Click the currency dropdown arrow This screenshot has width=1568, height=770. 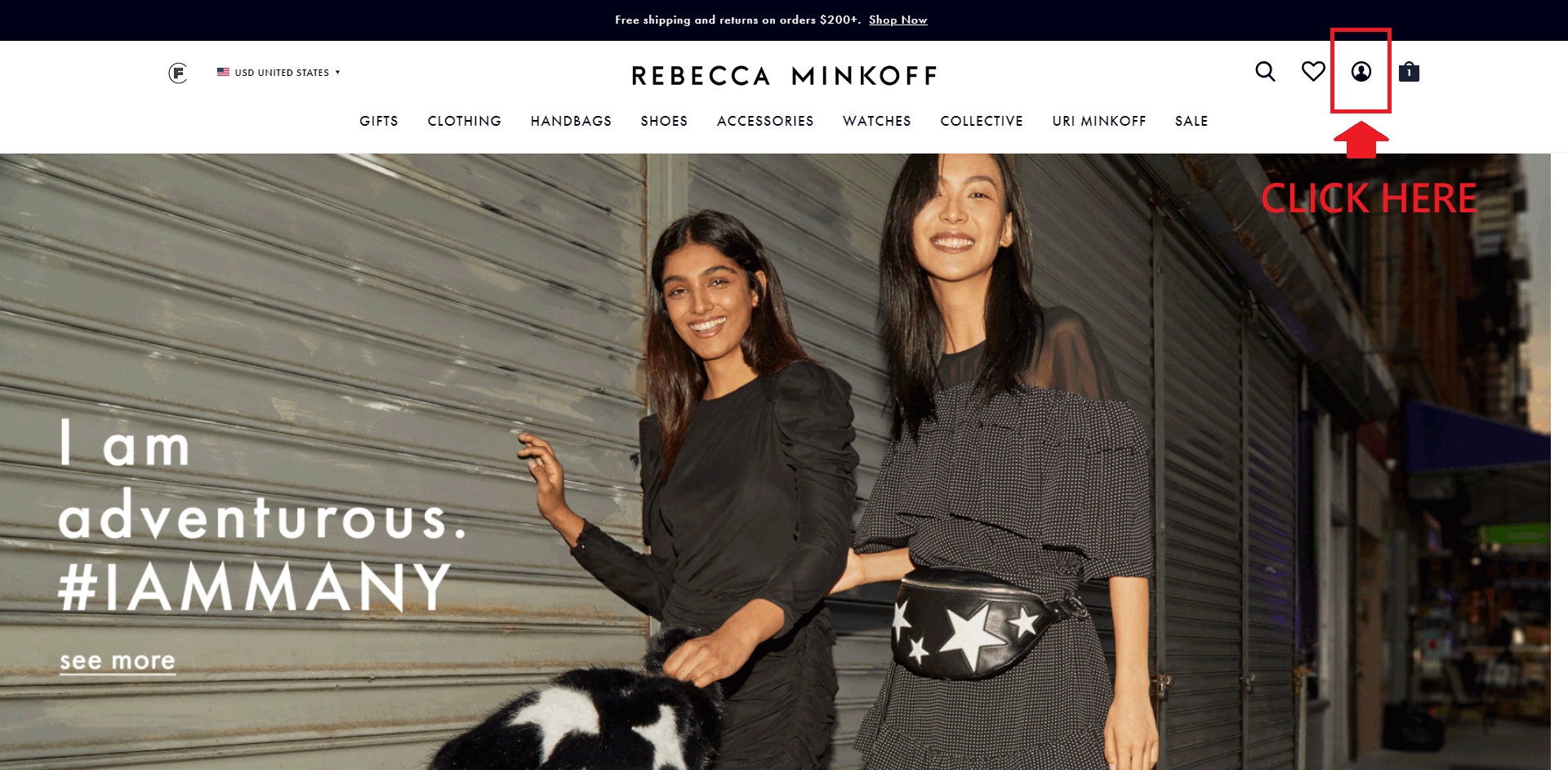(x=337, y=72)
